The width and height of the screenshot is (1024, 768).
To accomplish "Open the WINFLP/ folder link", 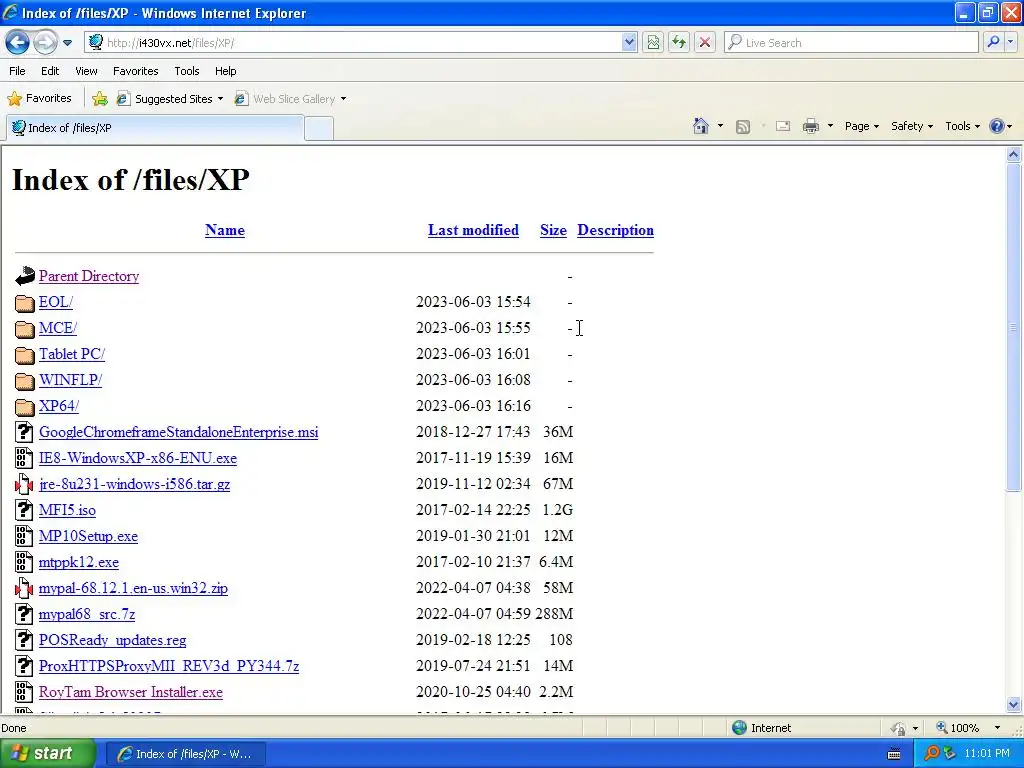I will pos(70,380).
